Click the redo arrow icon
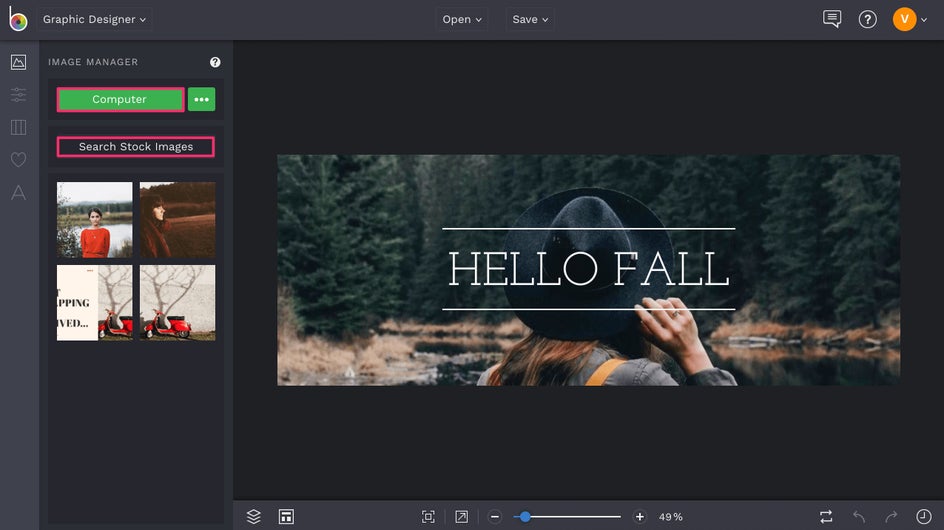944x530 pixels. click(891, 516)
